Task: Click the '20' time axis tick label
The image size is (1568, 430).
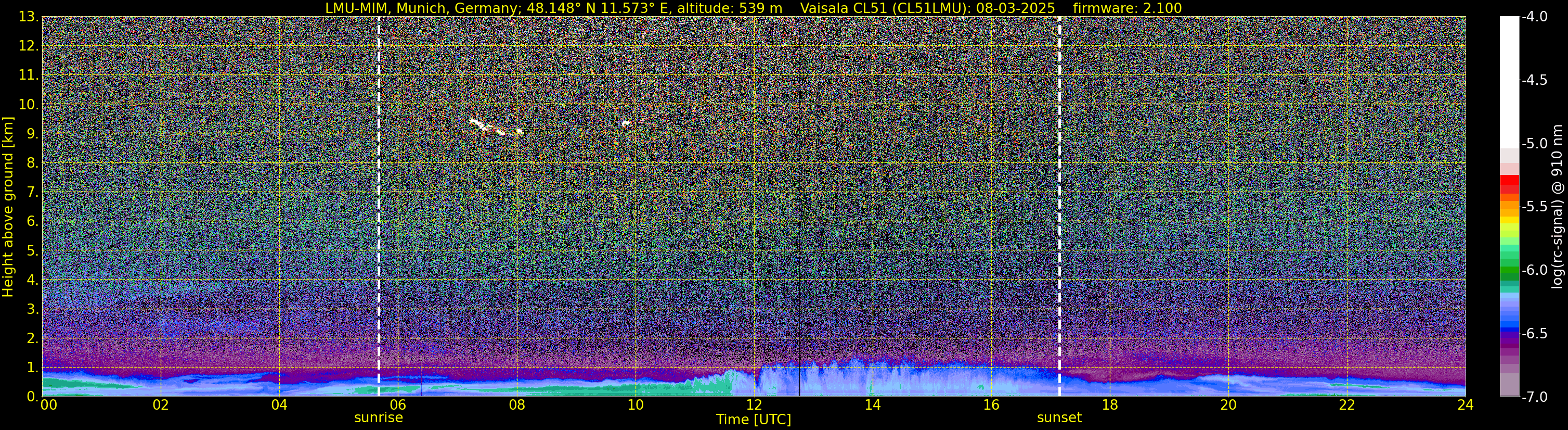Action: [x=1228, y=405]
